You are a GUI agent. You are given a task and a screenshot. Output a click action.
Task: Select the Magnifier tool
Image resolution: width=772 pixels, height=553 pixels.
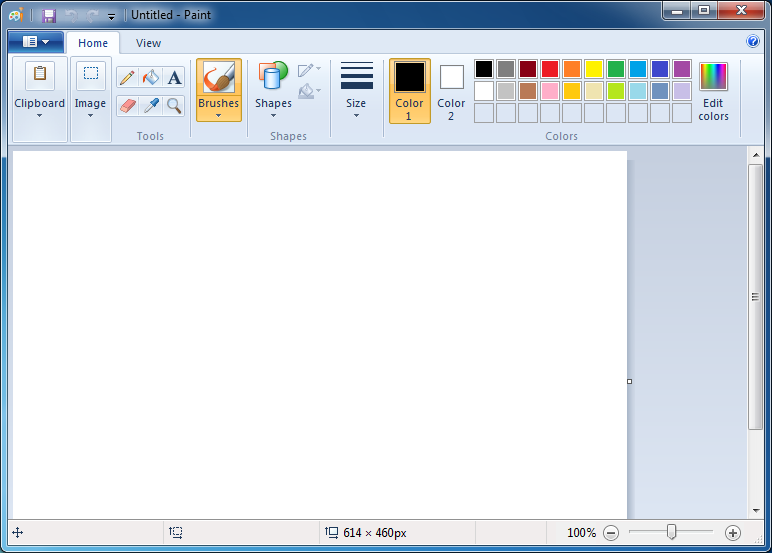(175, 105)
